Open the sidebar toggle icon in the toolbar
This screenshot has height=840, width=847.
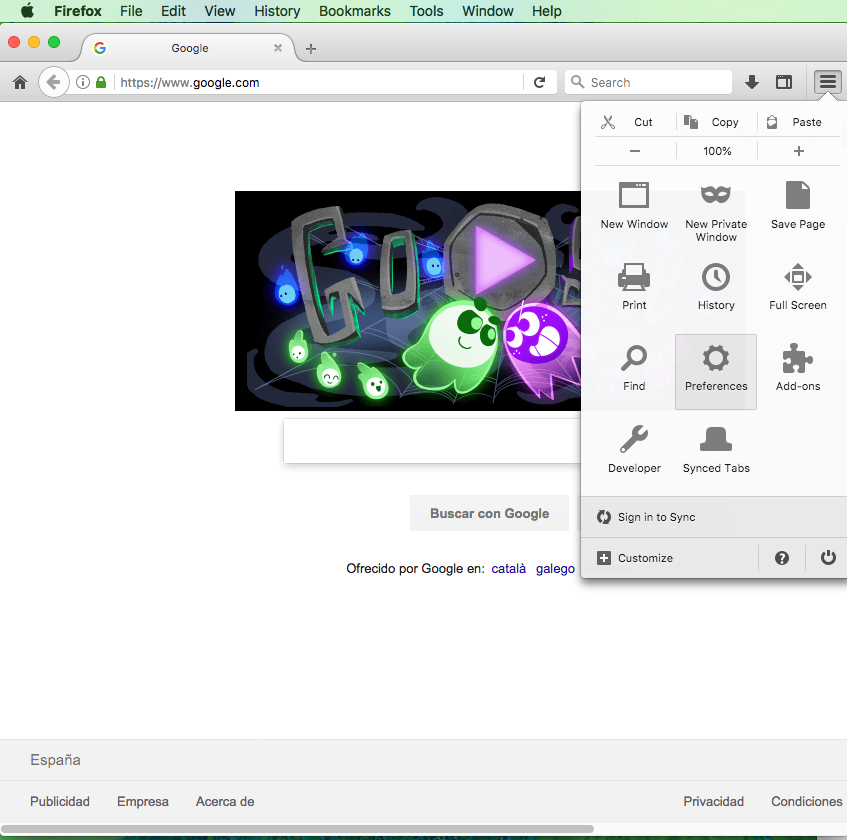click(x=784, y=82)
